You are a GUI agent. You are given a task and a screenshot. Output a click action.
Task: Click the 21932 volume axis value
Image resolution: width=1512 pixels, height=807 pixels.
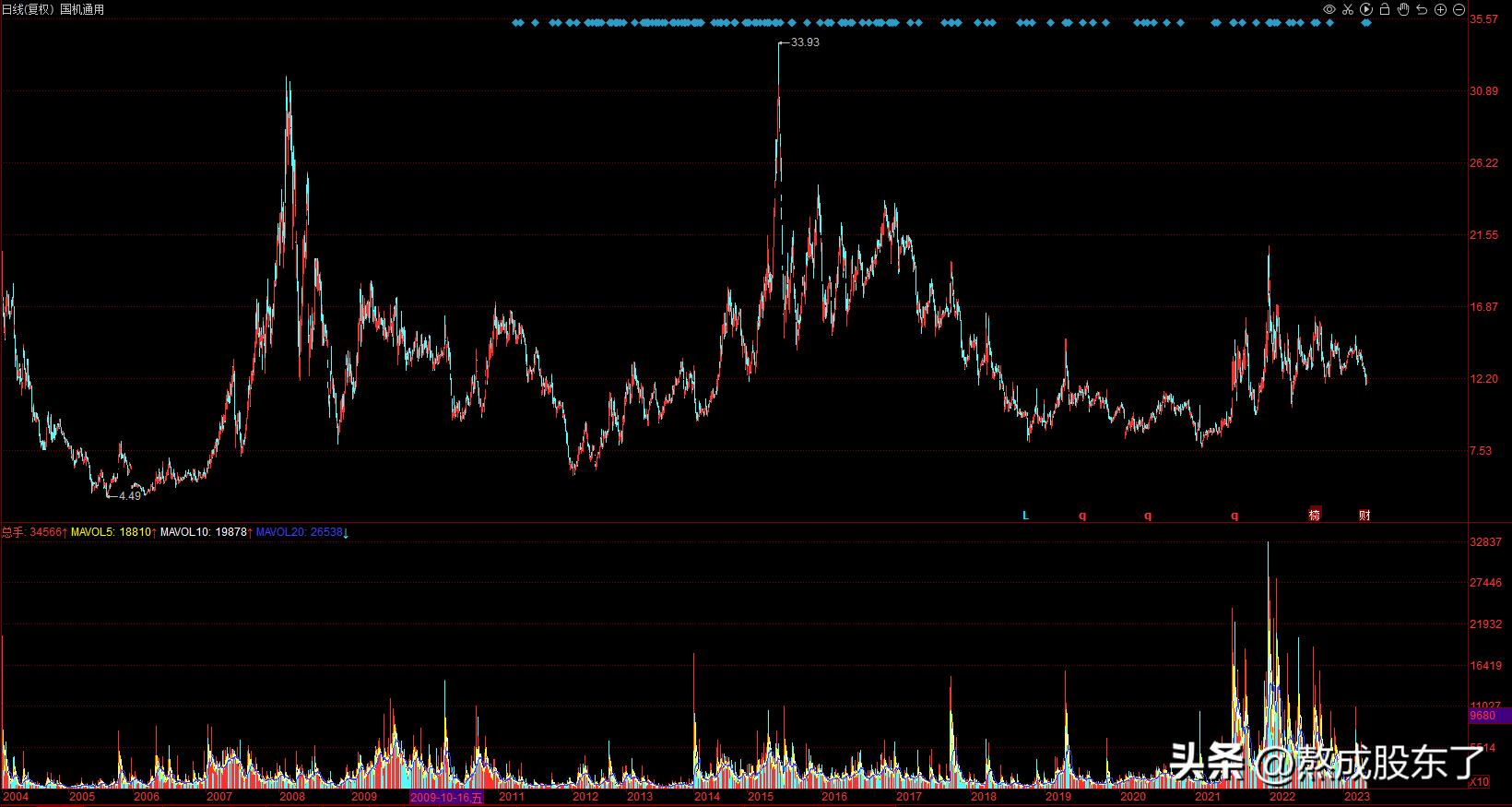point(1486,624)
